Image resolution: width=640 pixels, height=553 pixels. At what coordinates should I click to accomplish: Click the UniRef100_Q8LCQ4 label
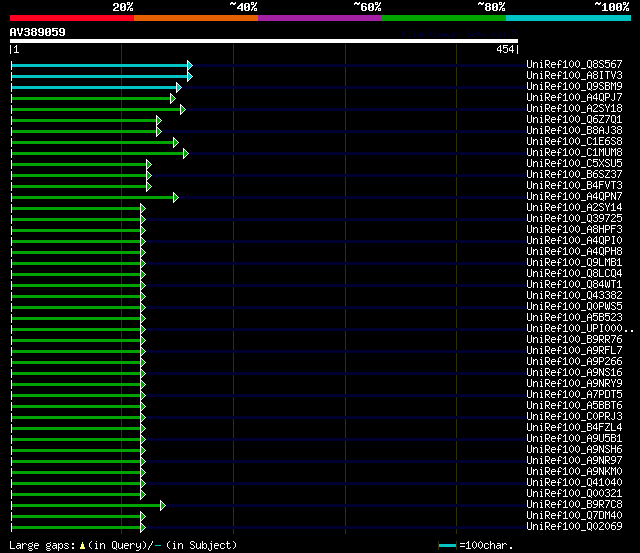(574, 274)
